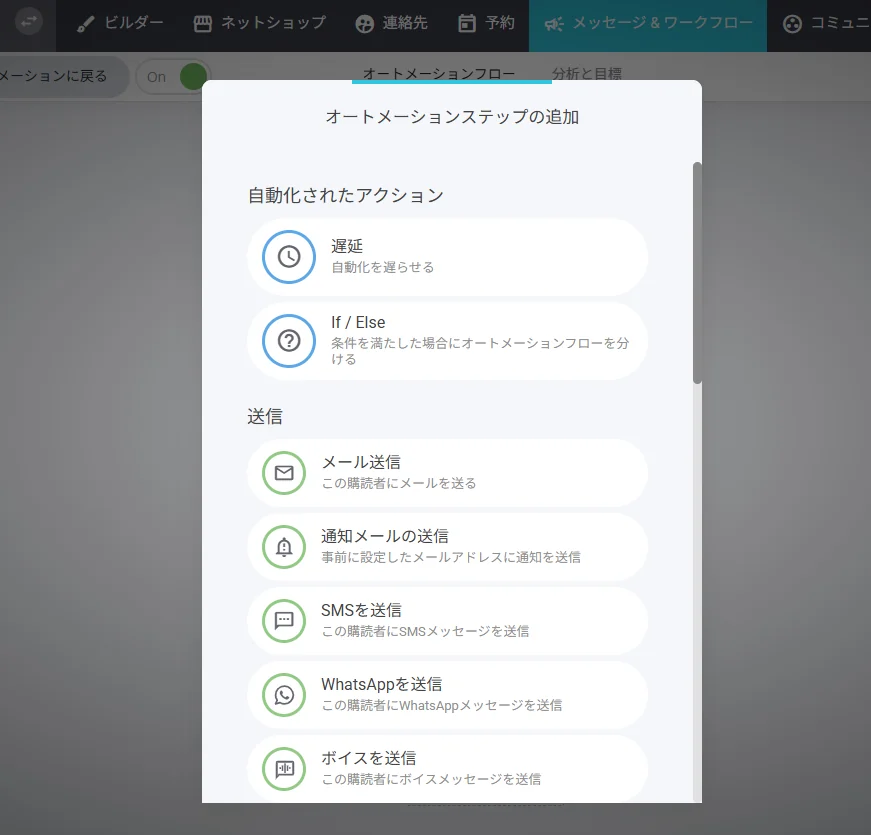
Task: Open the ネットショップ menu
Action: [260, 23]
